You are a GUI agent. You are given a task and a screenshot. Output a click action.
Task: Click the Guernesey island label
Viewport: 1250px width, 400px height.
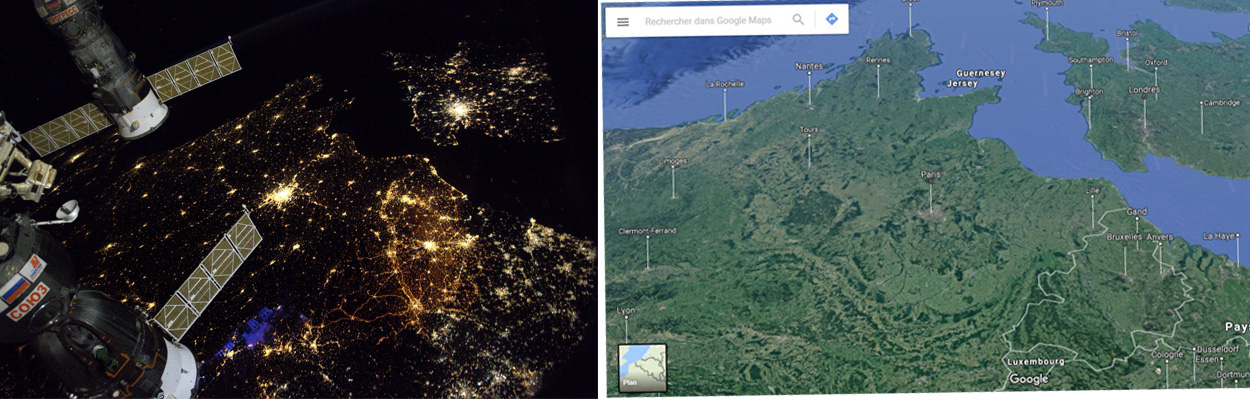coord(979,73)
